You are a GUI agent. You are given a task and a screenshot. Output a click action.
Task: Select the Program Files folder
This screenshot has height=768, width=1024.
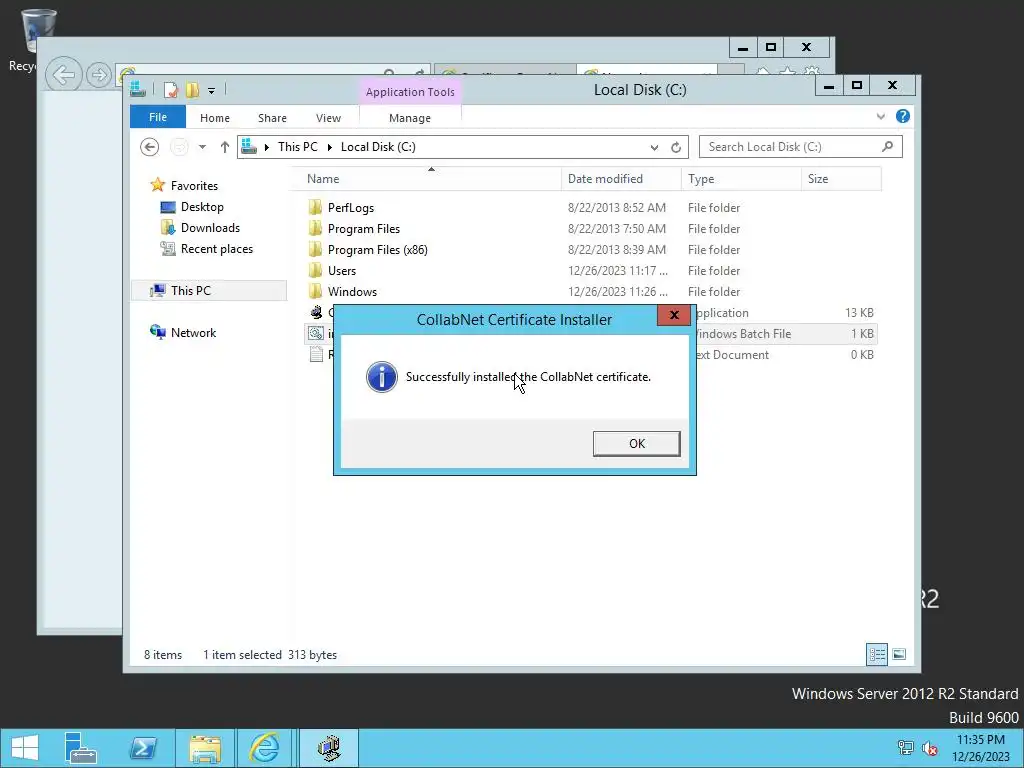click(364, 229)
